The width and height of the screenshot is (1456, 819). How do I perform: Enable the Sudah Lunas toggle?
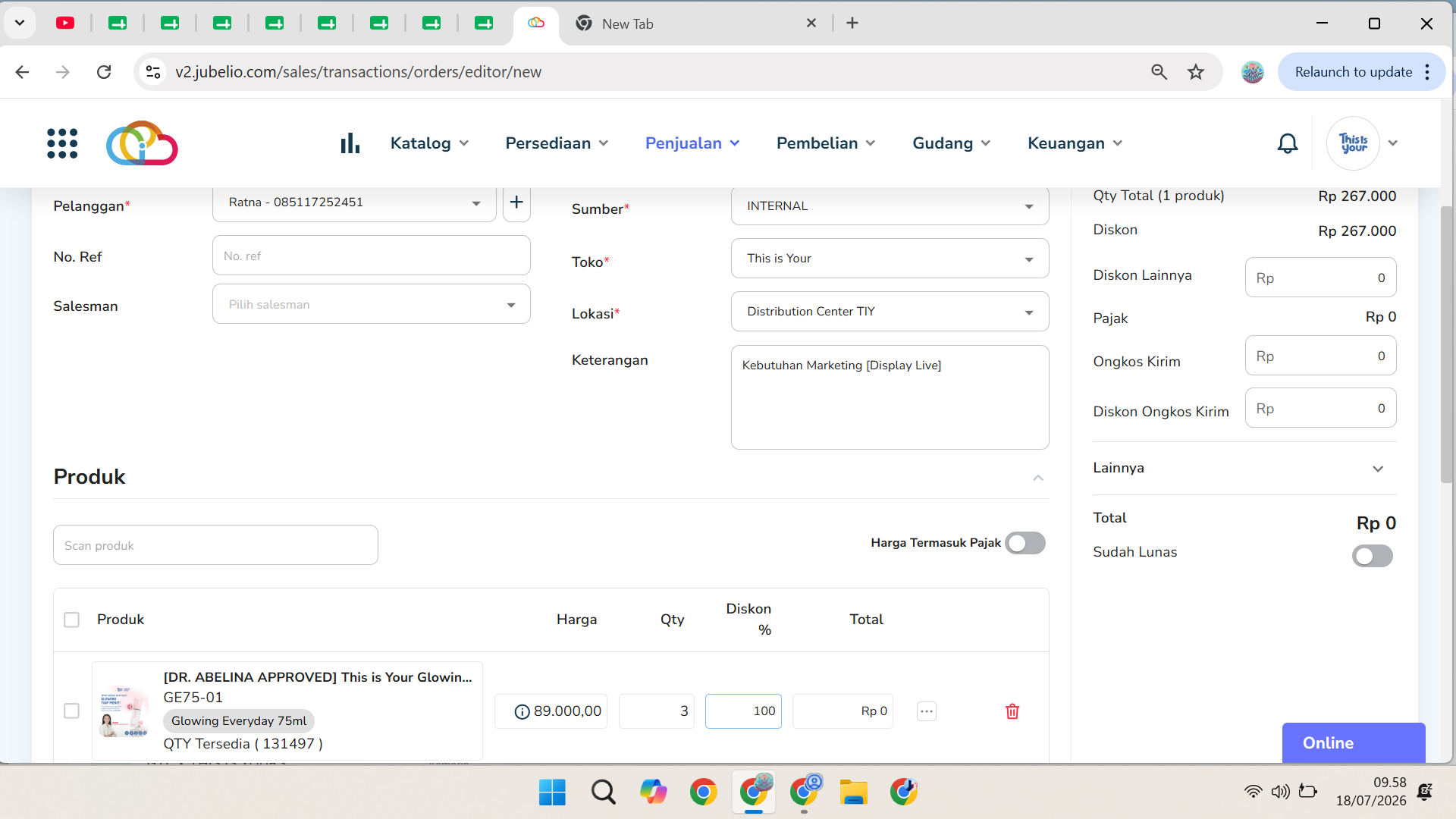1372,556
